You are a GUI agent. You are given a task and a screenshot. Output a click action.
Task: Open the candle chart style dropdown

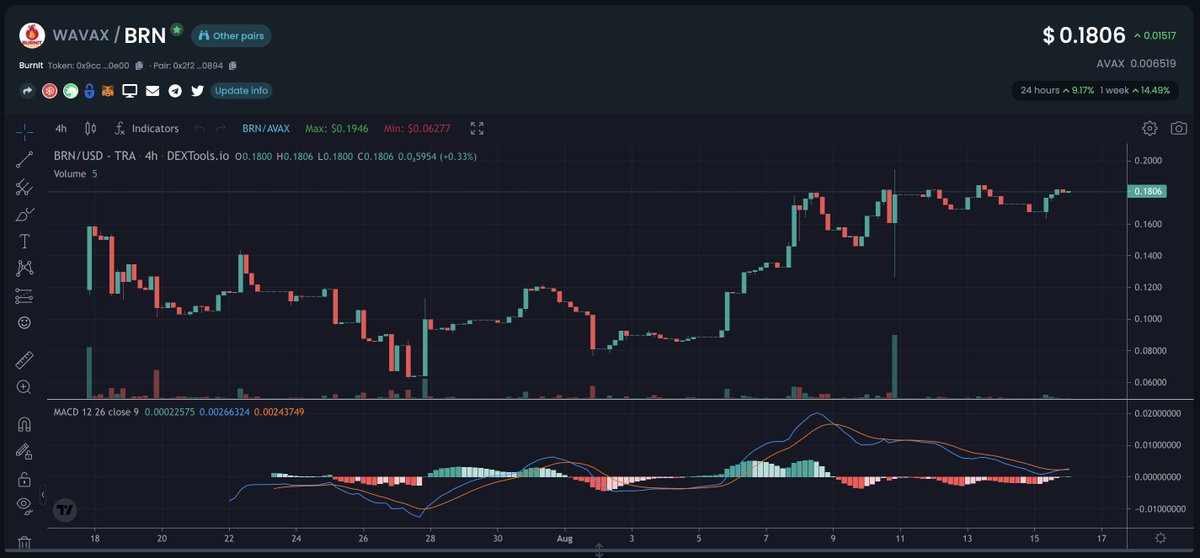pyautogui.click(x=91, y=128)
